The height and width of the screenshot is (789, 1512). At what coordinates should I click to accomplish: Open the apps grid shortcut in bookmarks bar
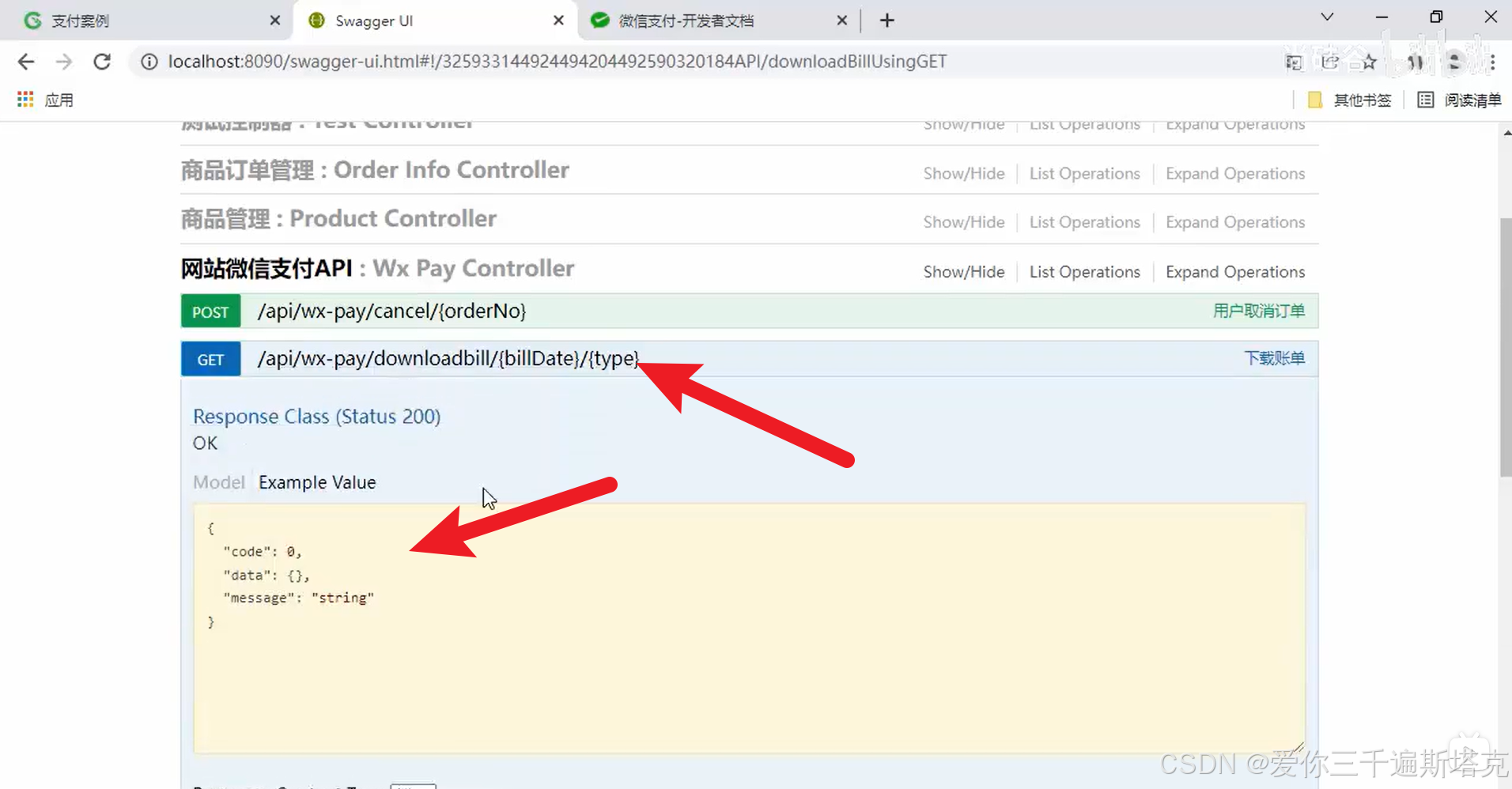(x=25, y=100)
